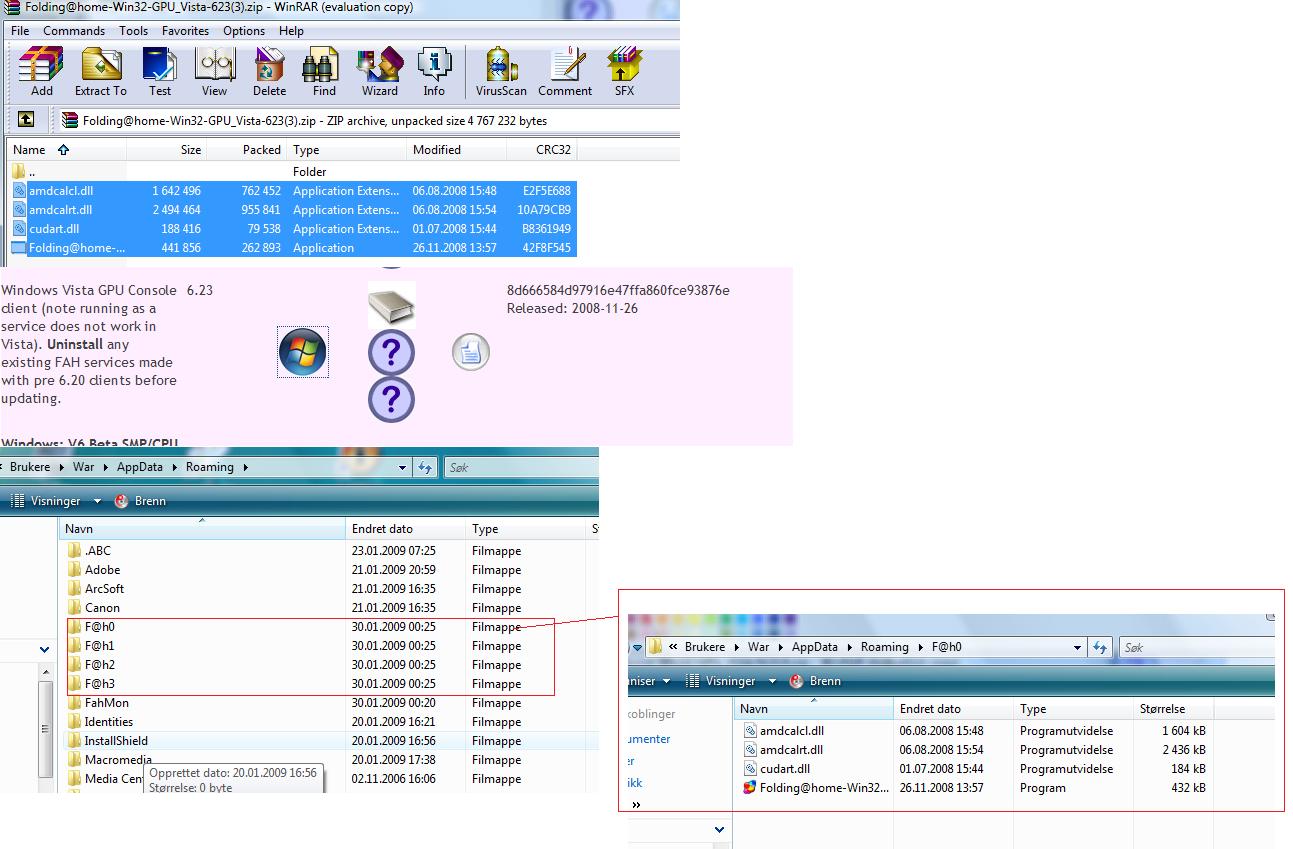Select amdcalrt.dll in WinRAR archive

293,210
